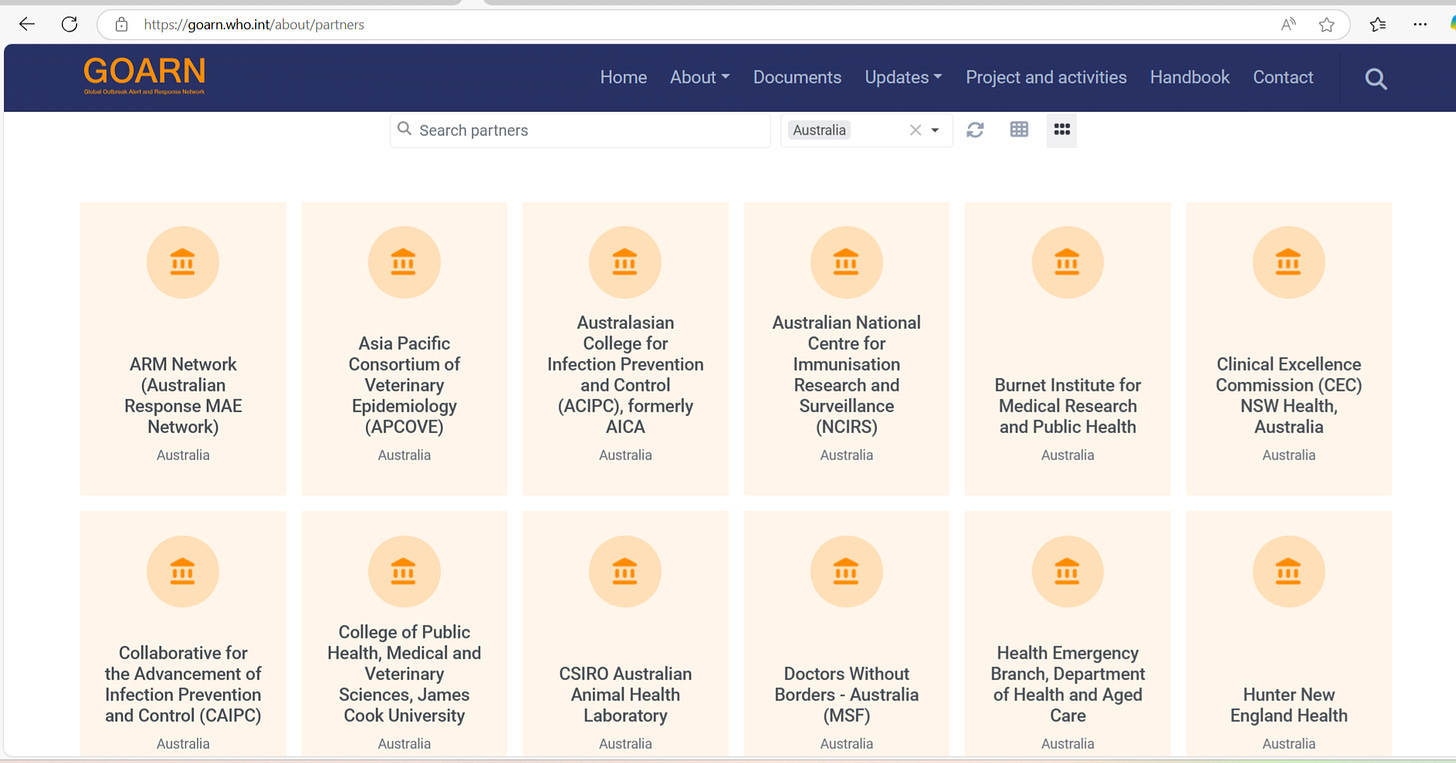1456x763 pixels.
Task: View site information lock icon
Action: [121, 24]
